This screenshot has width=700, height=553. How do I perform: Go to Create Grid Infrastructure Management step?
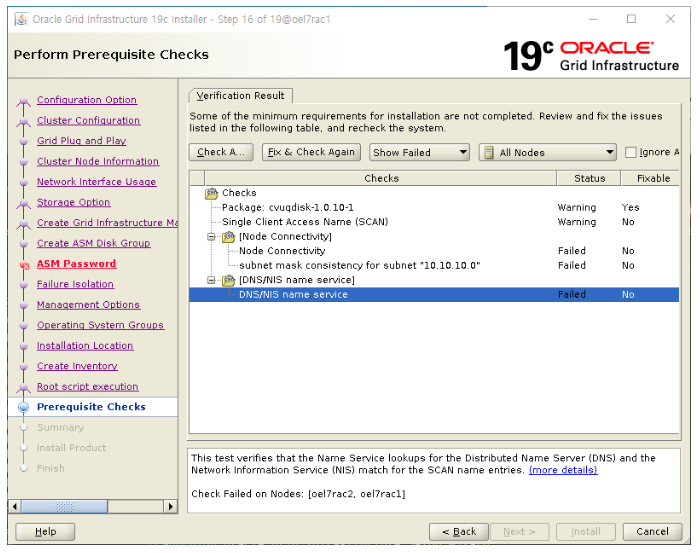[107, 223]
